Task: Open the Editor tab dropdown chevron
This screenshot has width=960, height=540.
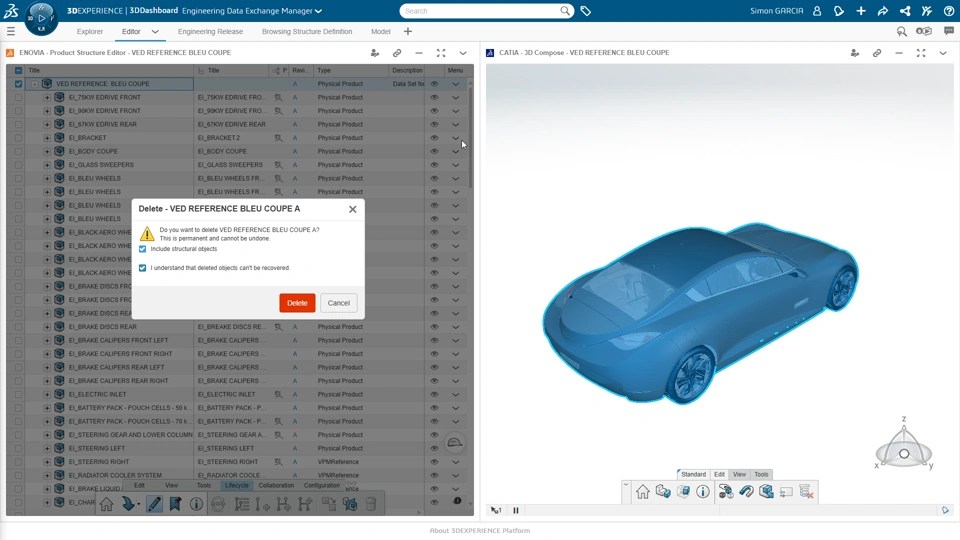Action: tap(155, 31)
